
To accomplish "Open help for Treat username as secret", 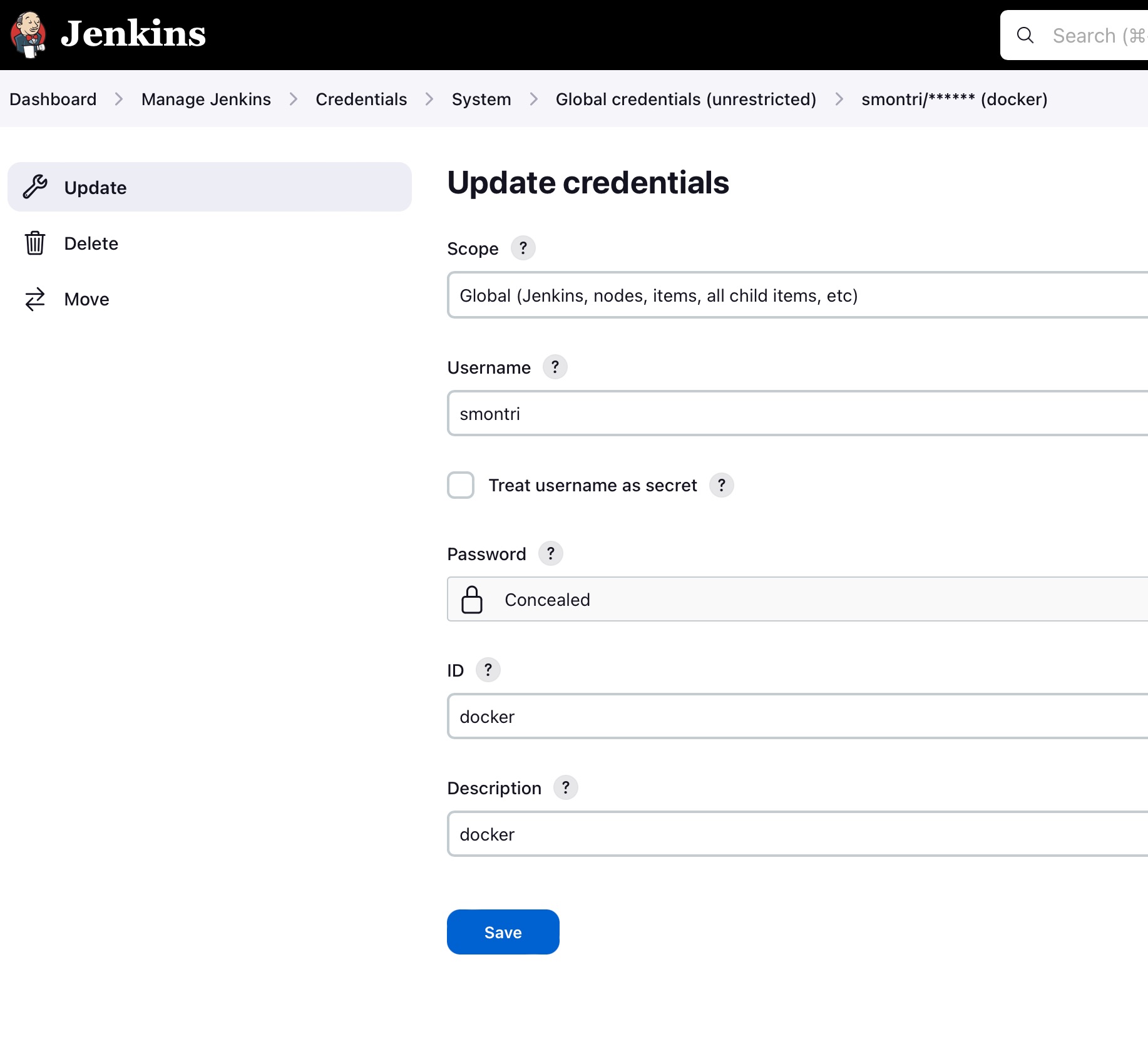I will 722,485.
